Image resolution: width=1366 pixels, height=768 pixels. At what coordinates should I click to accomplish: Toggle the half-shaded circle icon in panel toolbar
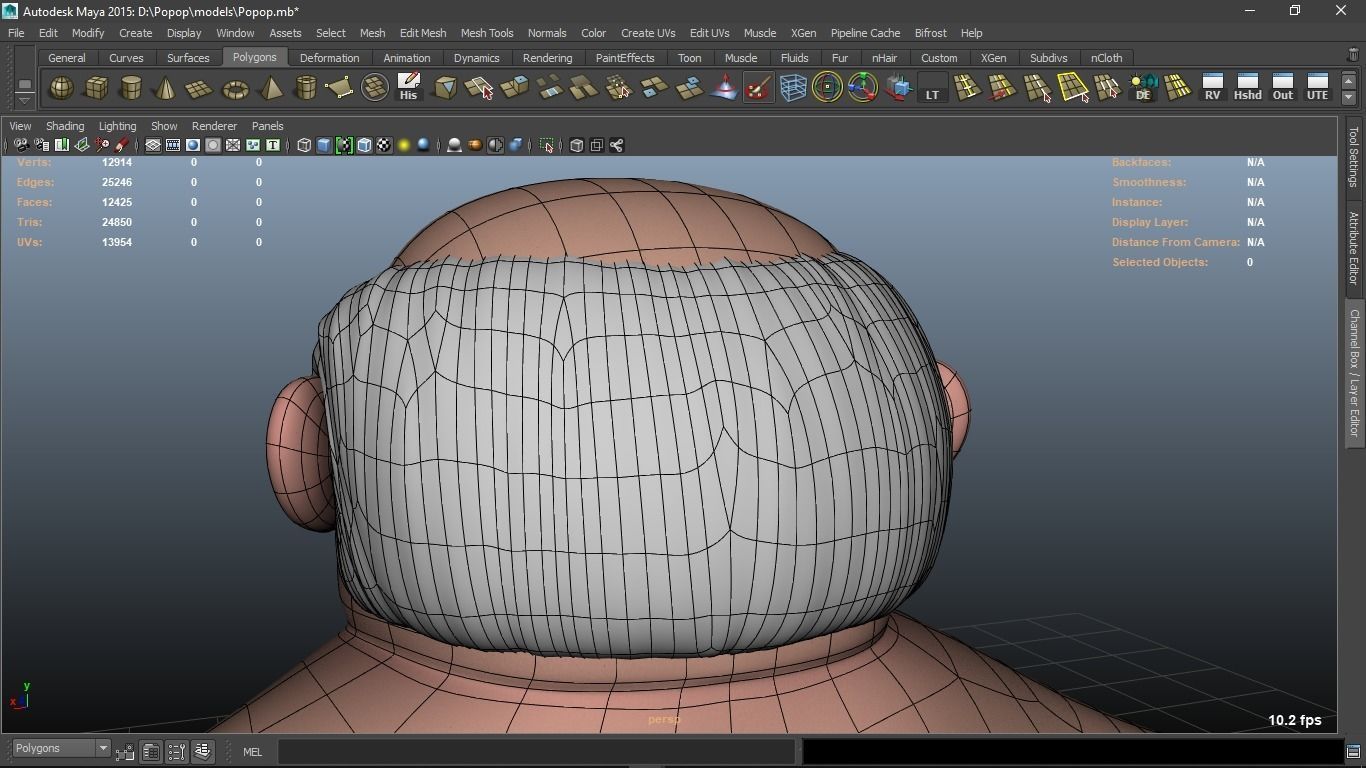point(495,146)
